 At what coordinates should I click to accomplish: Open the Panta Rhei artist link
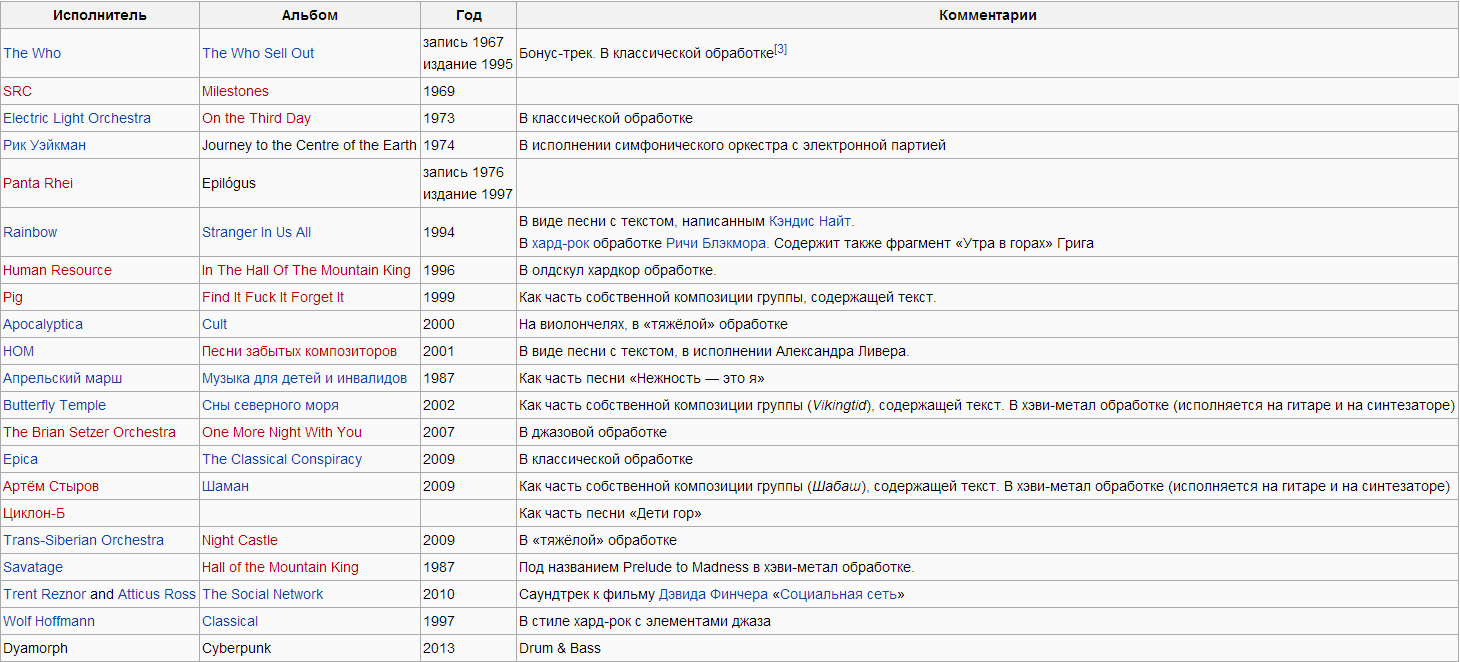(38, 183)
